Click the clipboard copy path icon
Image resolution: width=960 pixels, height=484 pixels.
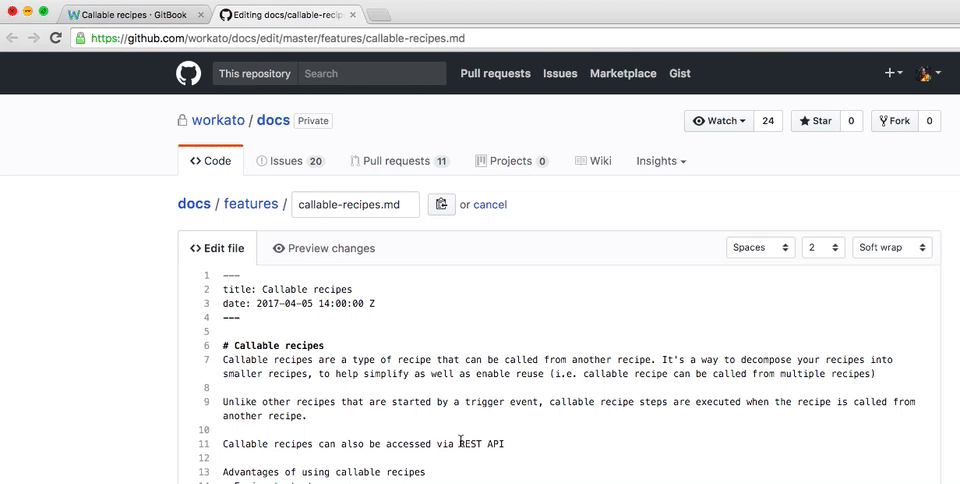pos(441,204)
